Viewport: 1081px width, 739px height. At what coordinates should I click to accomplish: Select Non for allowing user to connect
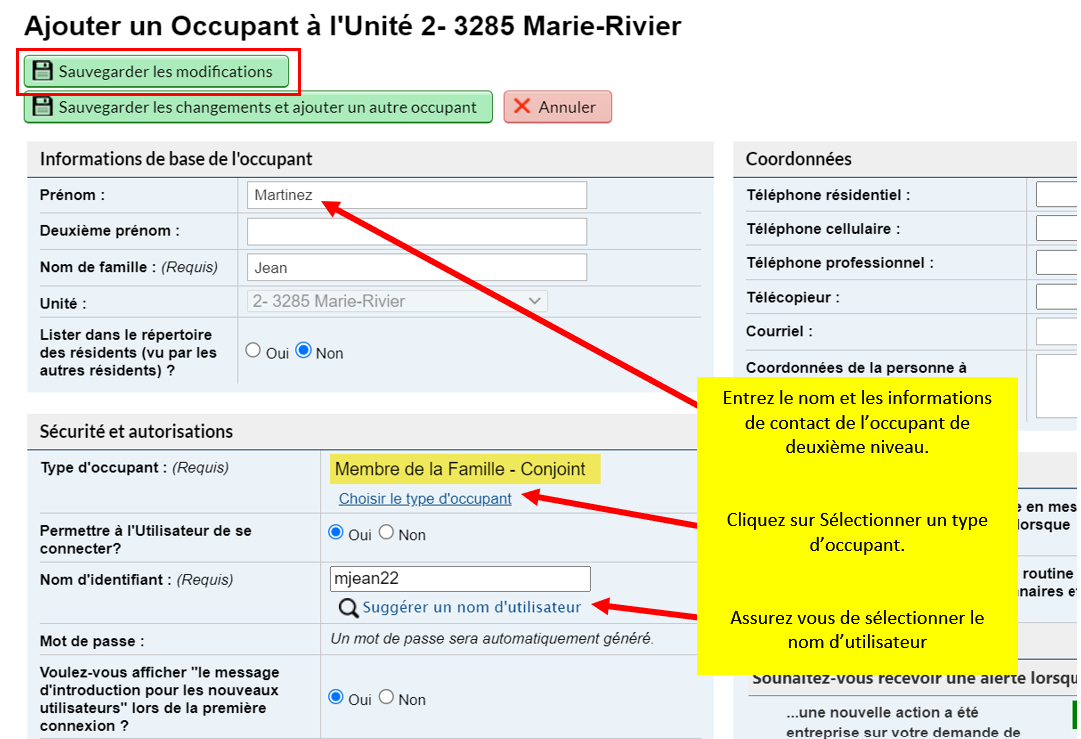tap(386, 532)
